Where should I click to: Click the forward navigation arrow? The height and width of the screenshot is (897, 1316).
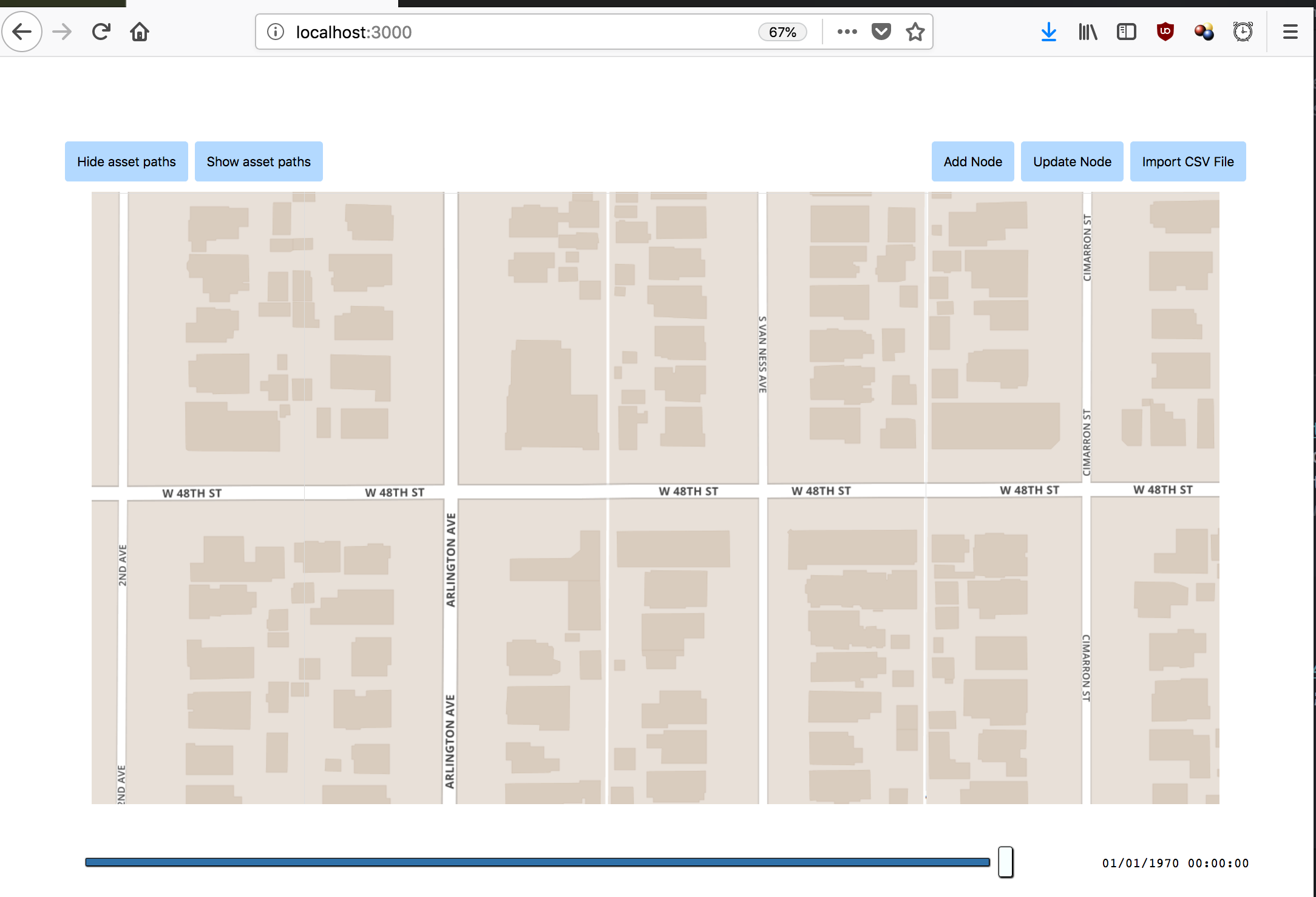pos(62,32)
